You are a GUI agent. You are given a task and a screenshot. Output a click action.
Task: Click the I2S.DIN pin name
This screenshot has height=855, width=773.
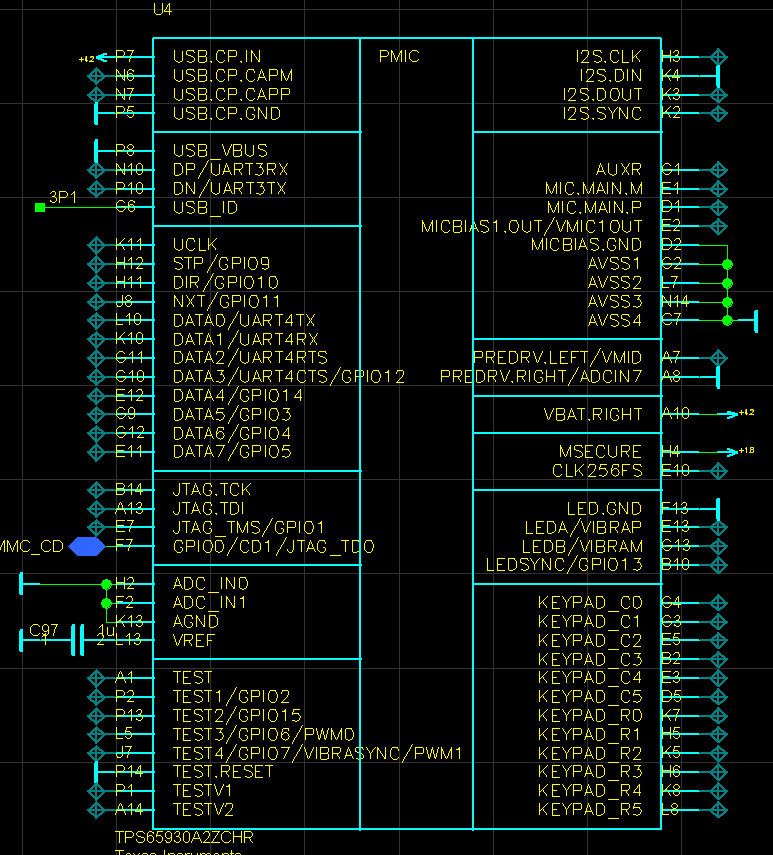coord(611,76)
